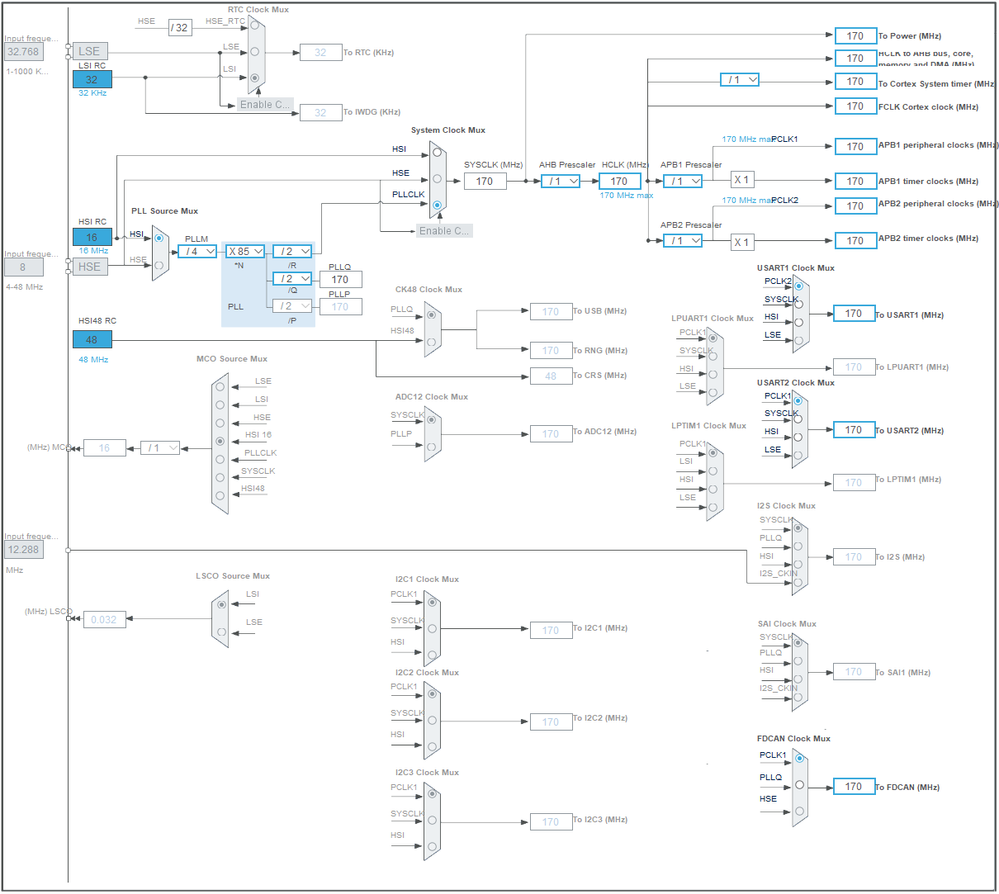Select HSI48 in CK48 Clock Mux
This screenshot has height=894, width=999.
[x=431, y=342]
